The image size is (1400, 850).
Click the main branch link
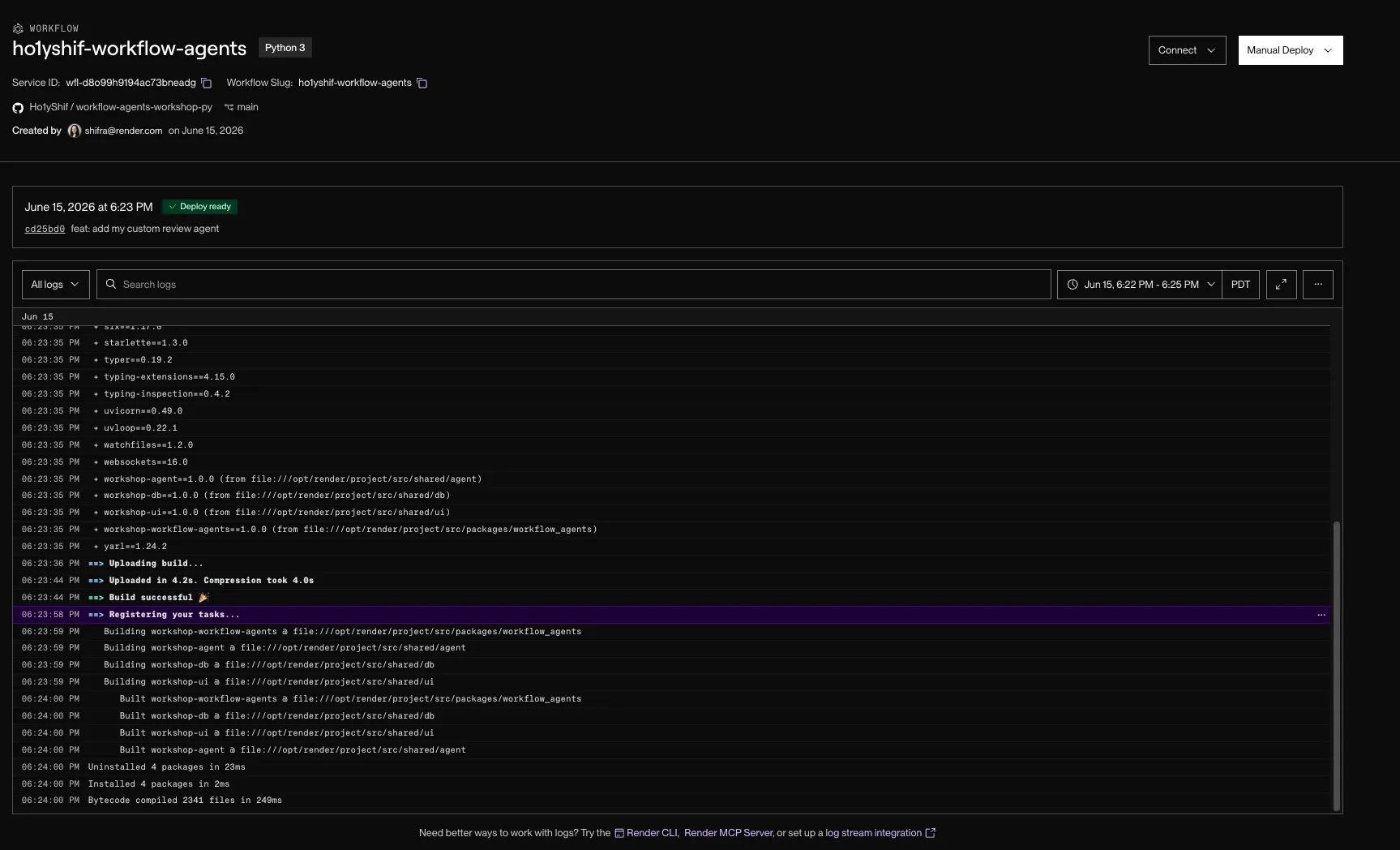click(x=247, y=107)
